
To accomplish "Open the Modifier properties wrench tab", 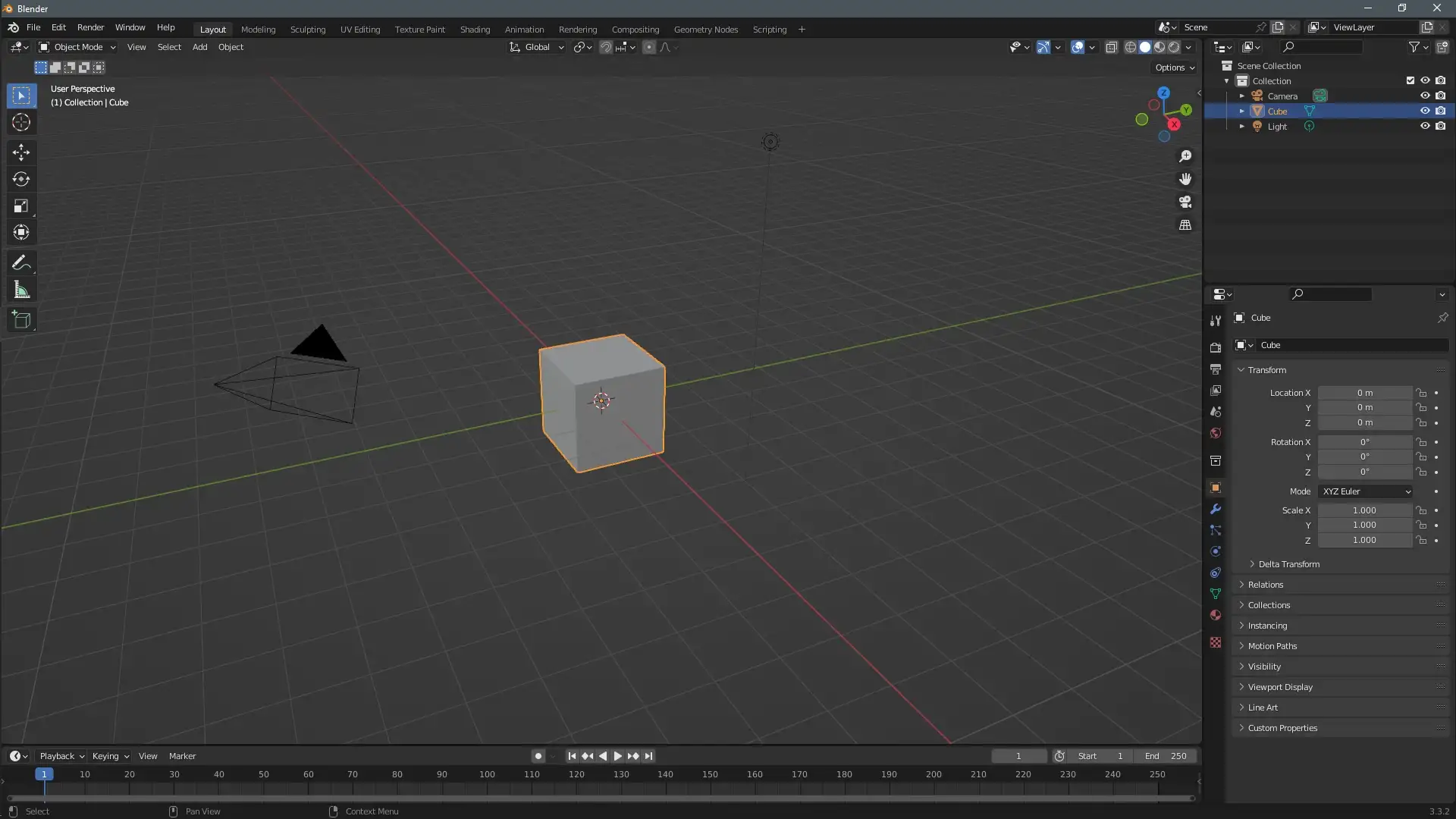I will point(1216,510).
